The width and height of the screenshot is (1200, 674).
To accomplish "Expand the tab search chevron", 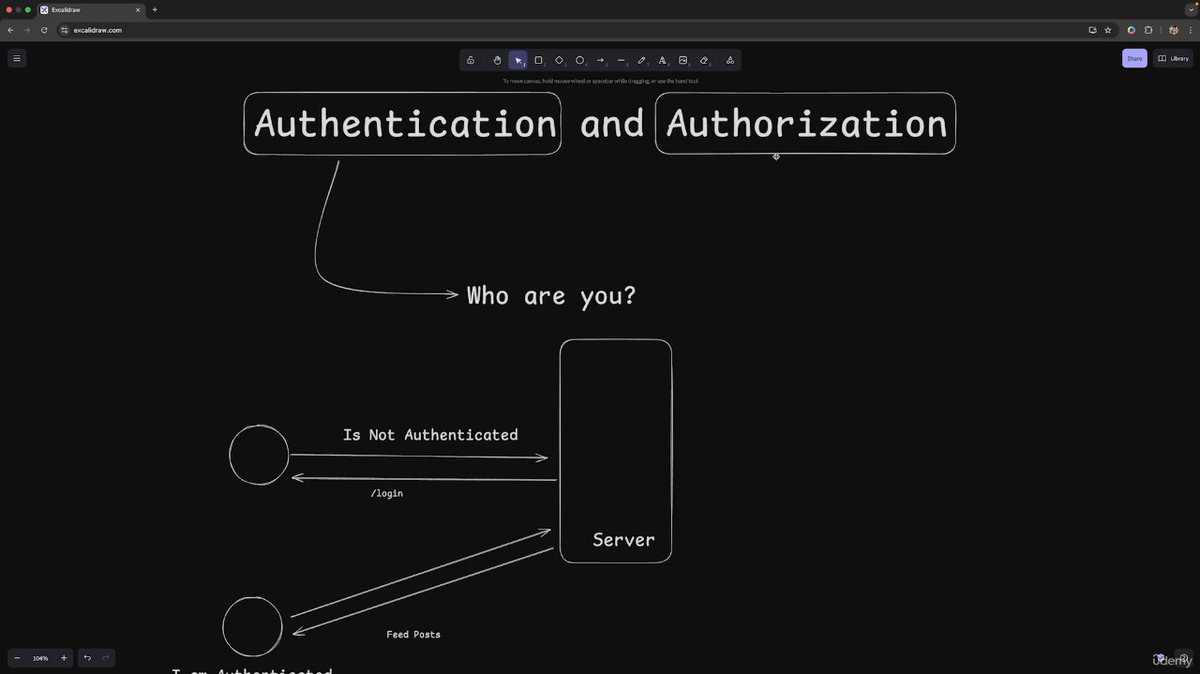I will pyautogui.click(x=1189, y=9).
